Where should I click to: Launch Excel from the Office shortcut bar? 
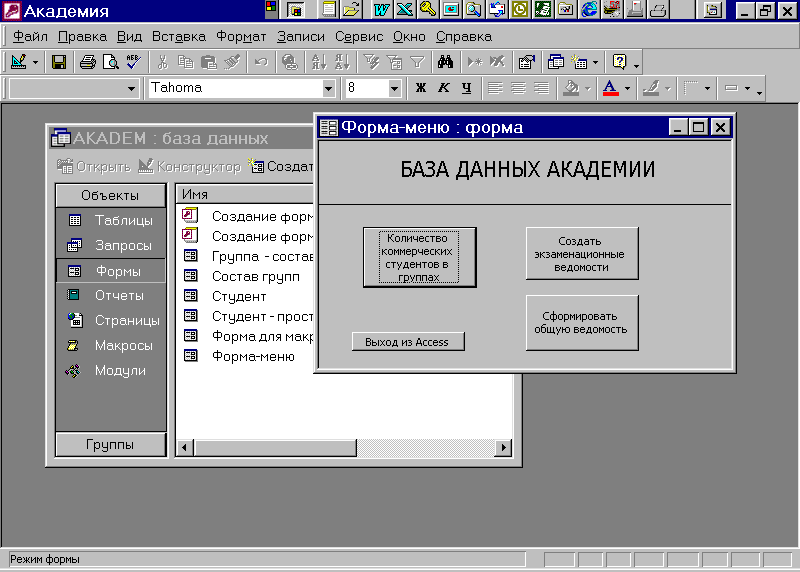click(x=404, y=10)
